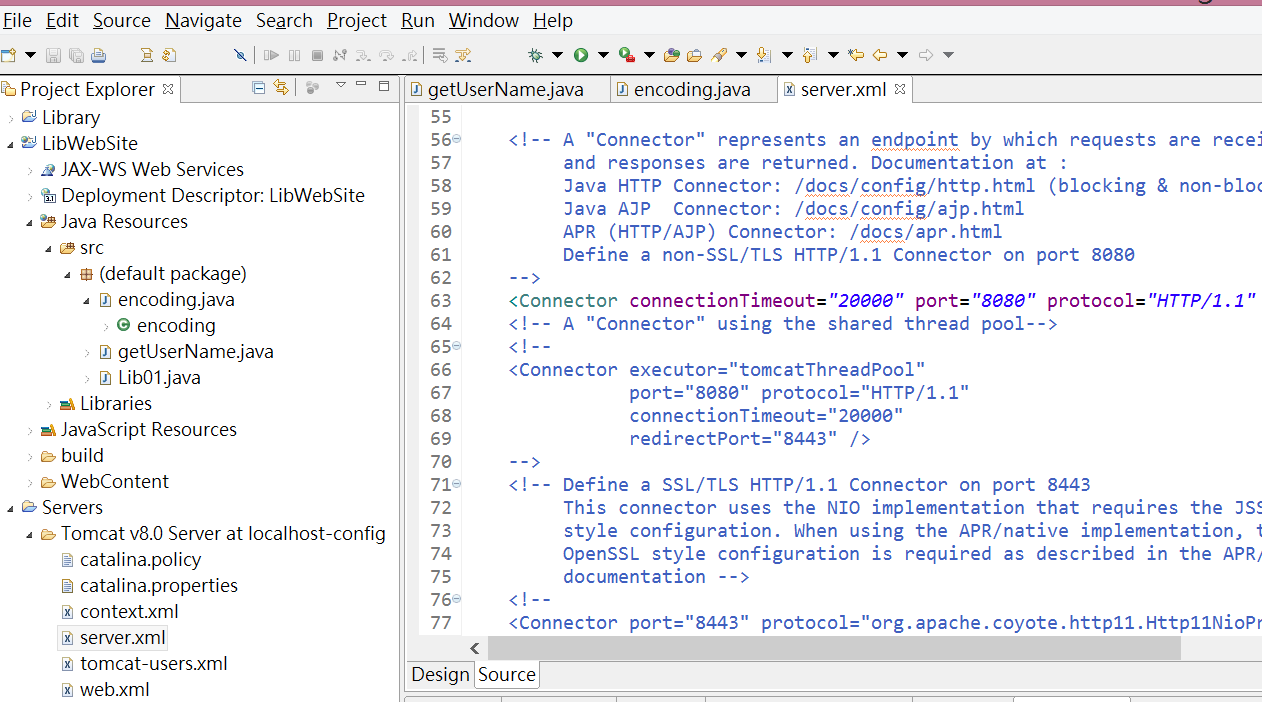Activate the Search toolbar icon
1262x702 pixels.
tap(719, 55)
